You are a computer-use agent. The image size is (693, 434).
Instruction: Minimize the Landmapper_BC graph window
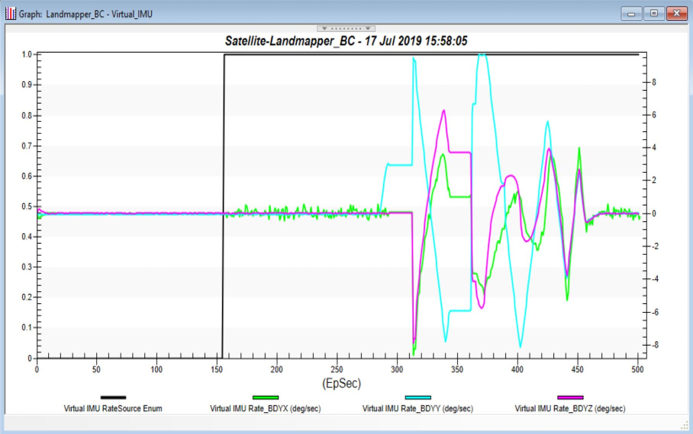point(631,13)
